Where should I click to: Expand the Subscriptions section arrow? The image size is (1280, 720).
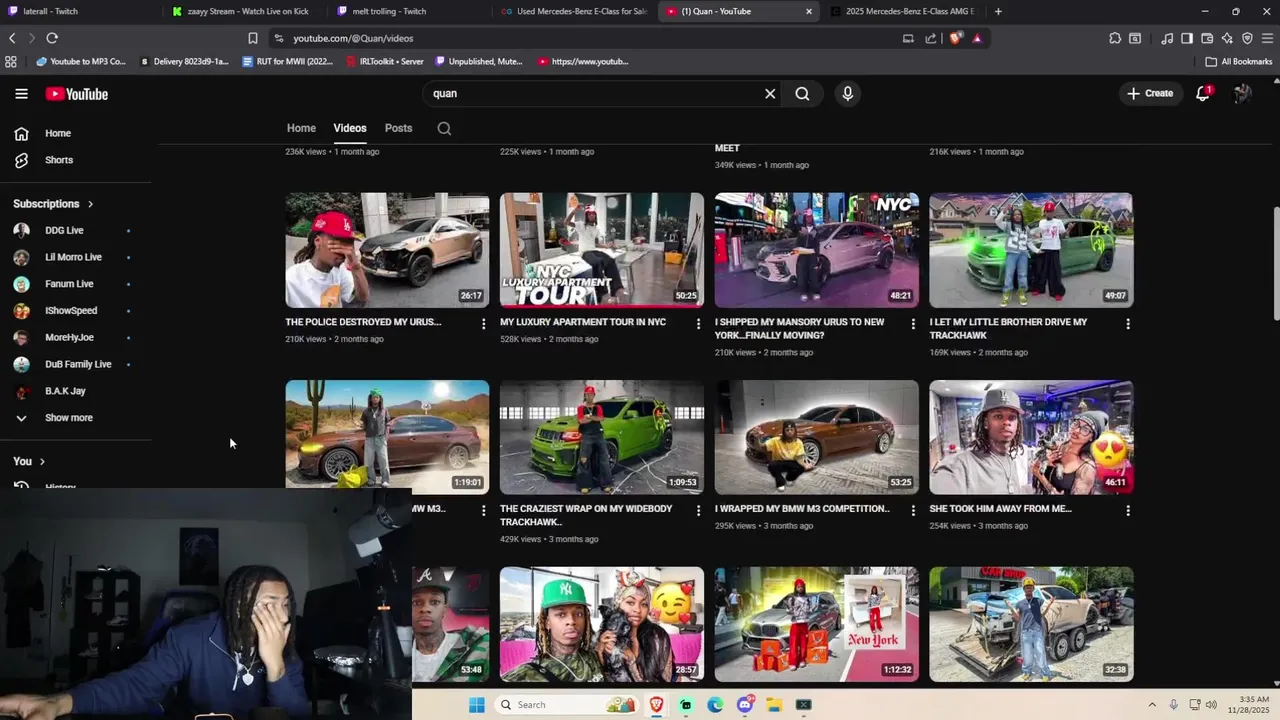[x=90, y=204]
